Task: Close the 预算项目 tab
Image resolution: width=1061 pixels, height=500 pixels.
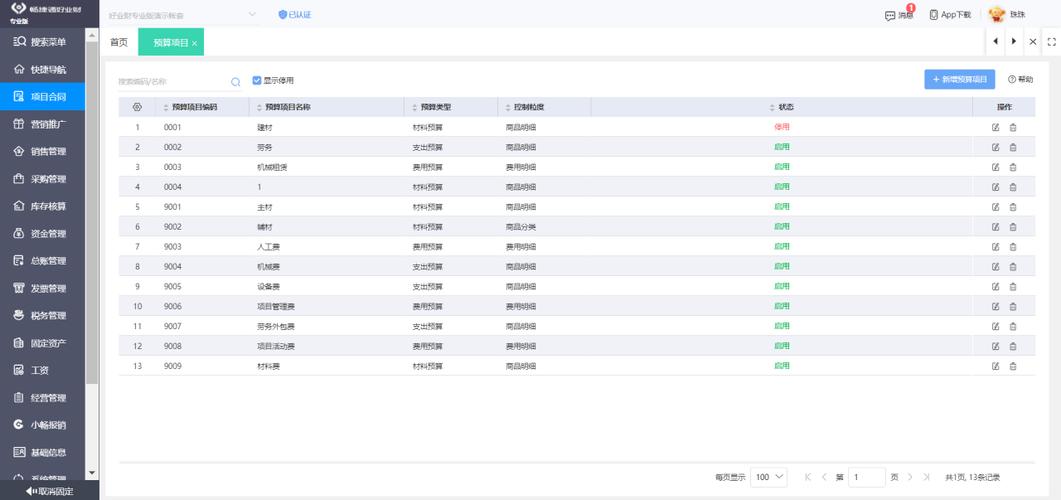Action: [194, 43]
